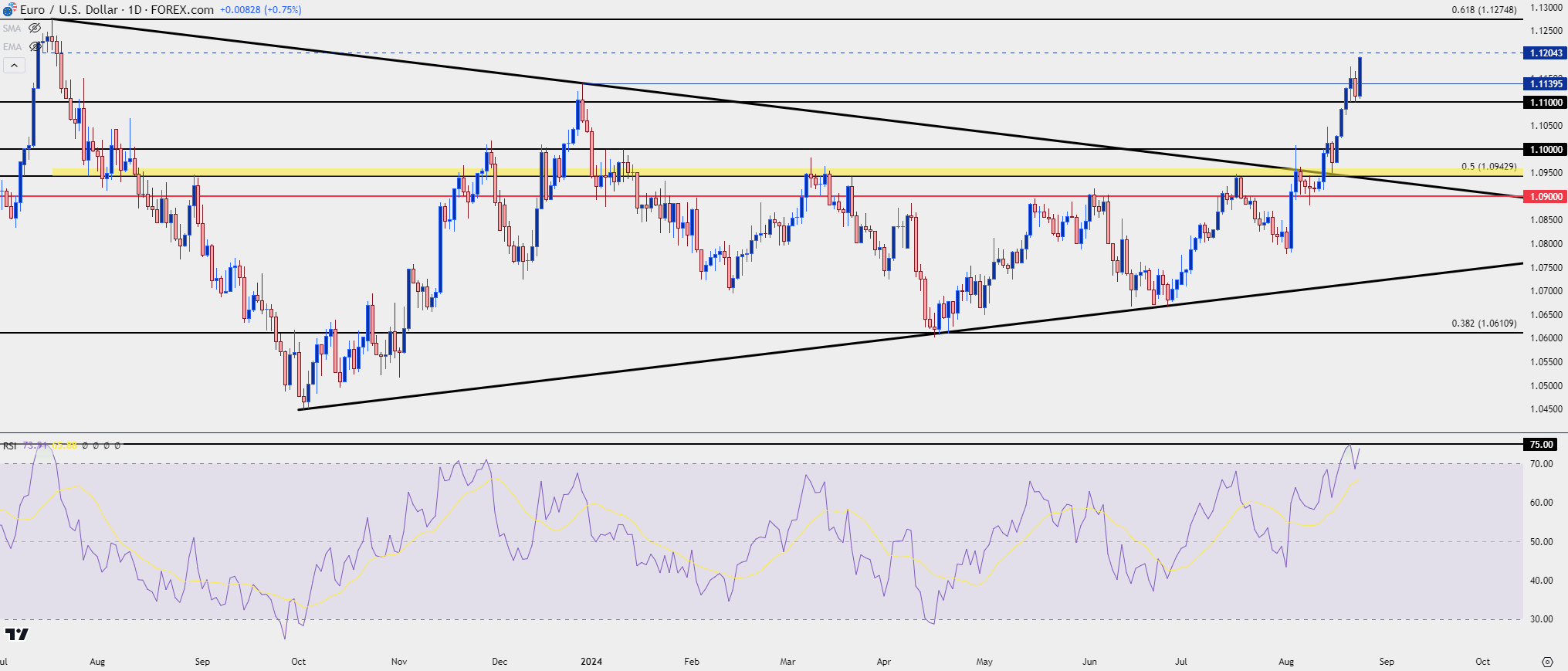1568x671 pixels.
Task: Click the 70.00 RSI scale value
Action: 1542,464
